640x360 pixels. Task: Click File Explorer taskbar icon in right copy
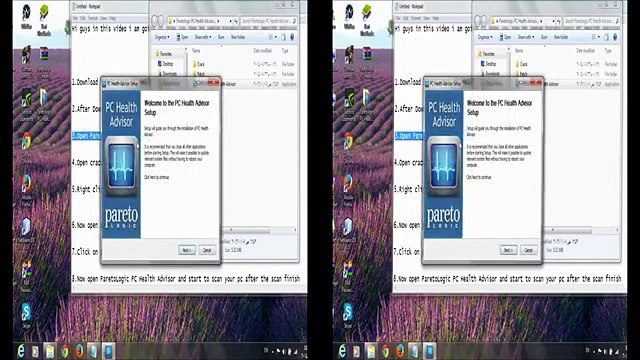click(x=371, y=351)
